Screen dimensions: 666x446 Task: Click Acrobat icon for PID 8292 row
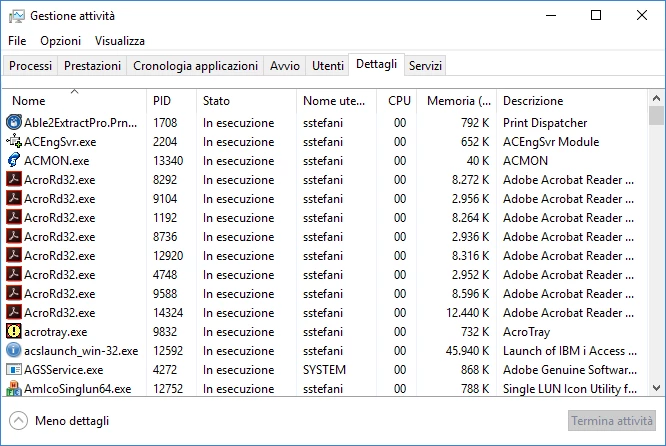[x=14, y=179]
